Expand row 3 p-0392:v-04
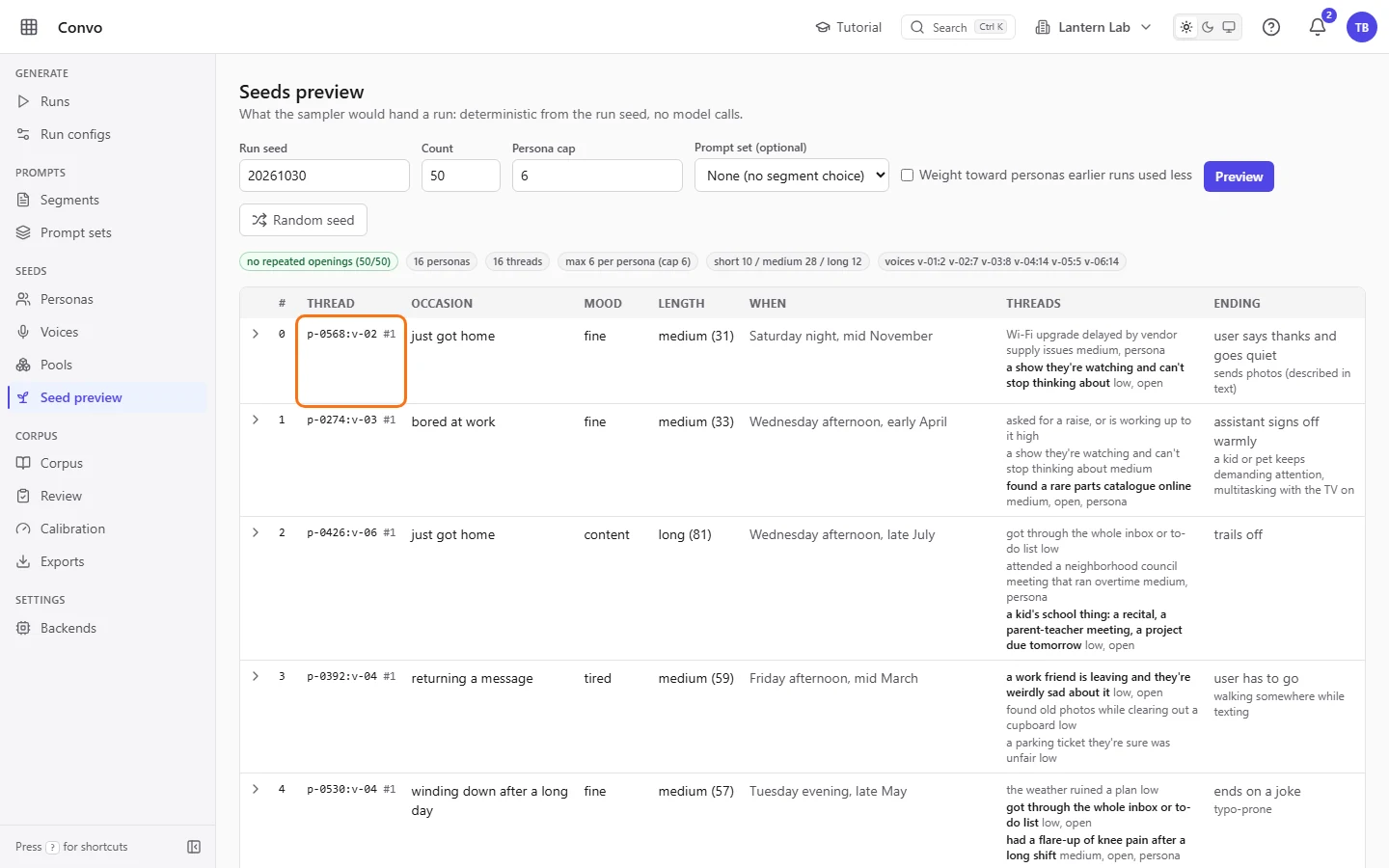The image size is (1389, 868). [x=256, y=676]
